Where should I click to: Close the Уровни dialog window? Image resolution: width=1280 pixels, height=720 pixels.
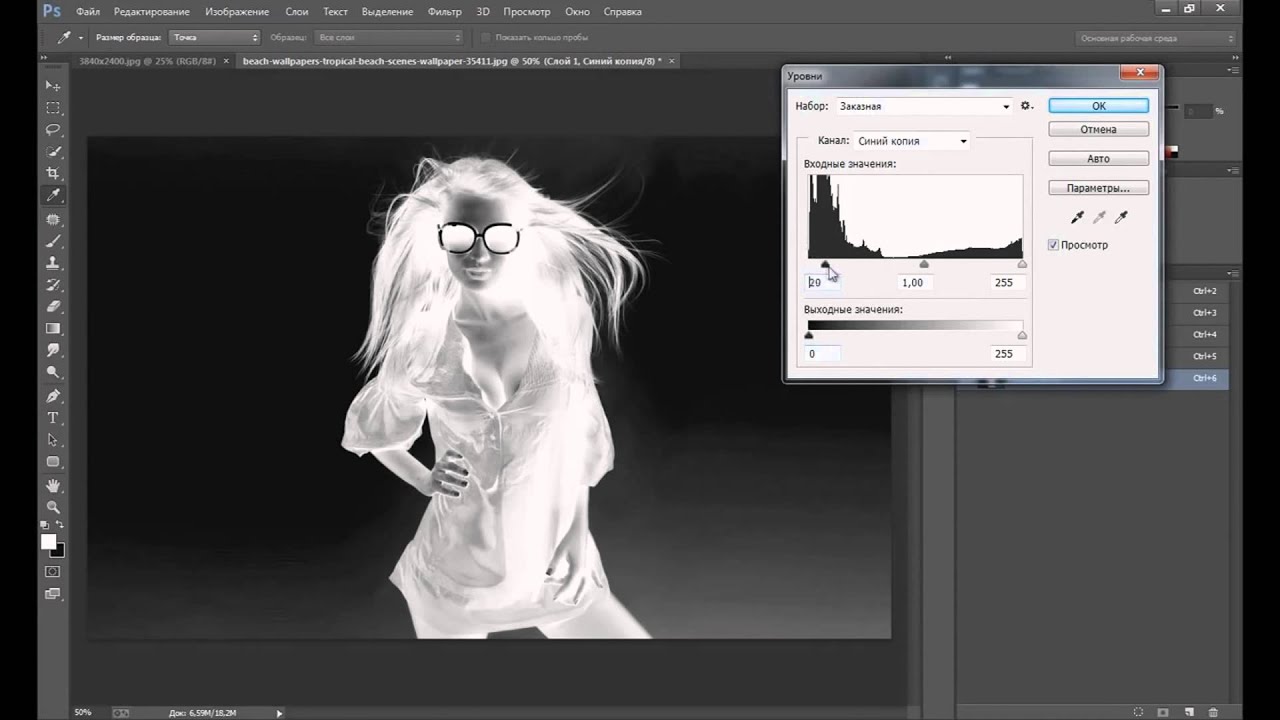(x=1139, y=73)
